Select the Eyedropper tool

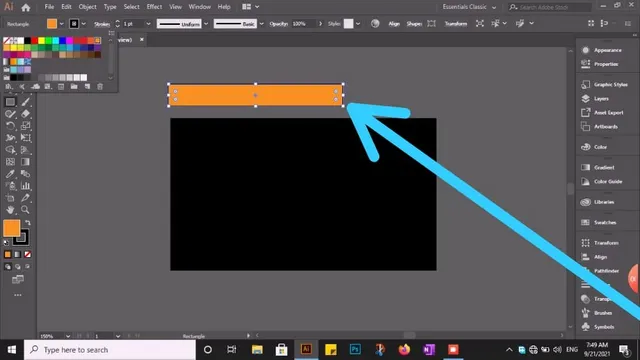pyautogui.click(x=10, y=174)
